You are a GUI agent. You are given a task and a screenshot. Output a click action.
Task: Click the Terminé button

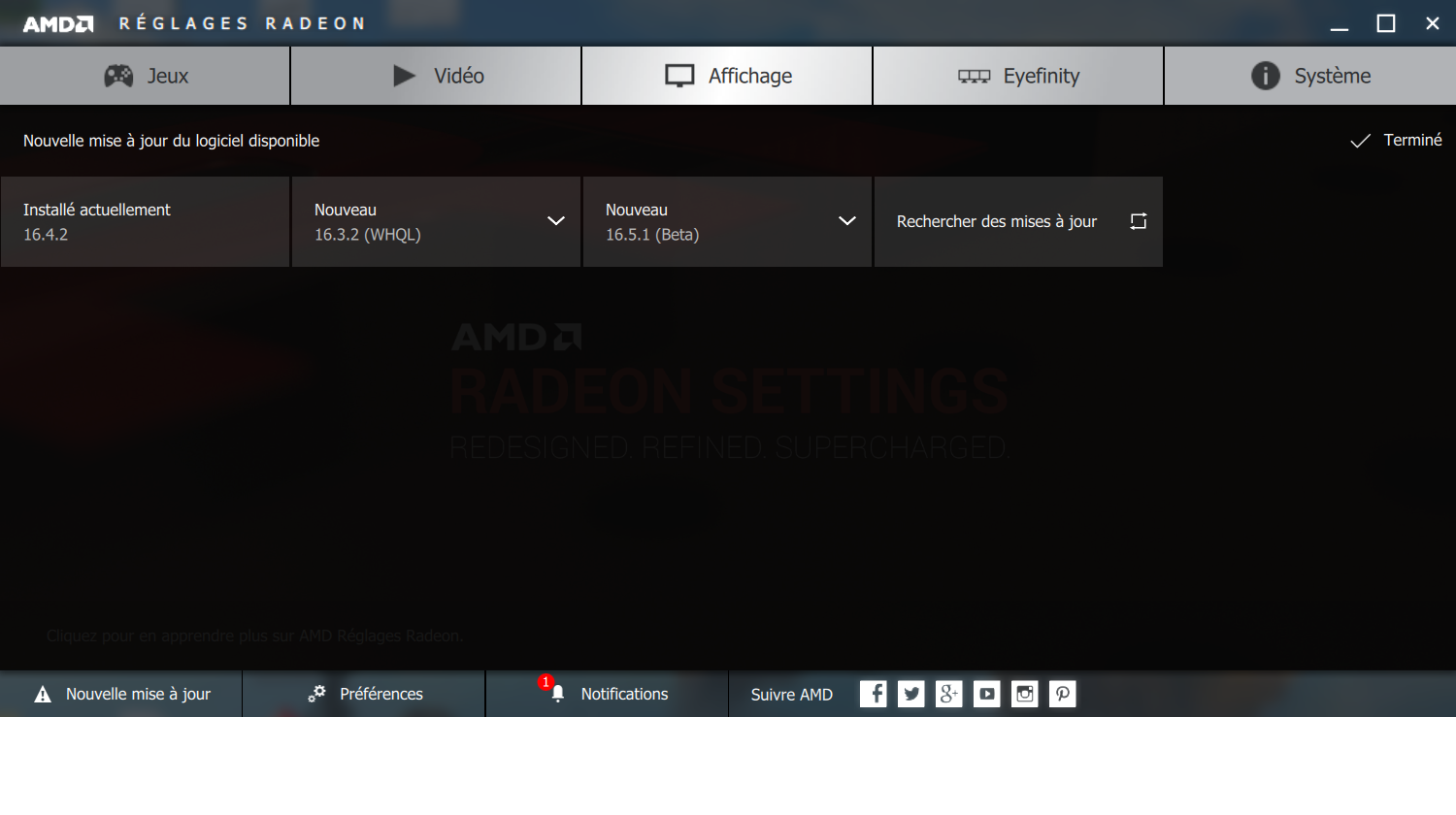coord(1396,141)
